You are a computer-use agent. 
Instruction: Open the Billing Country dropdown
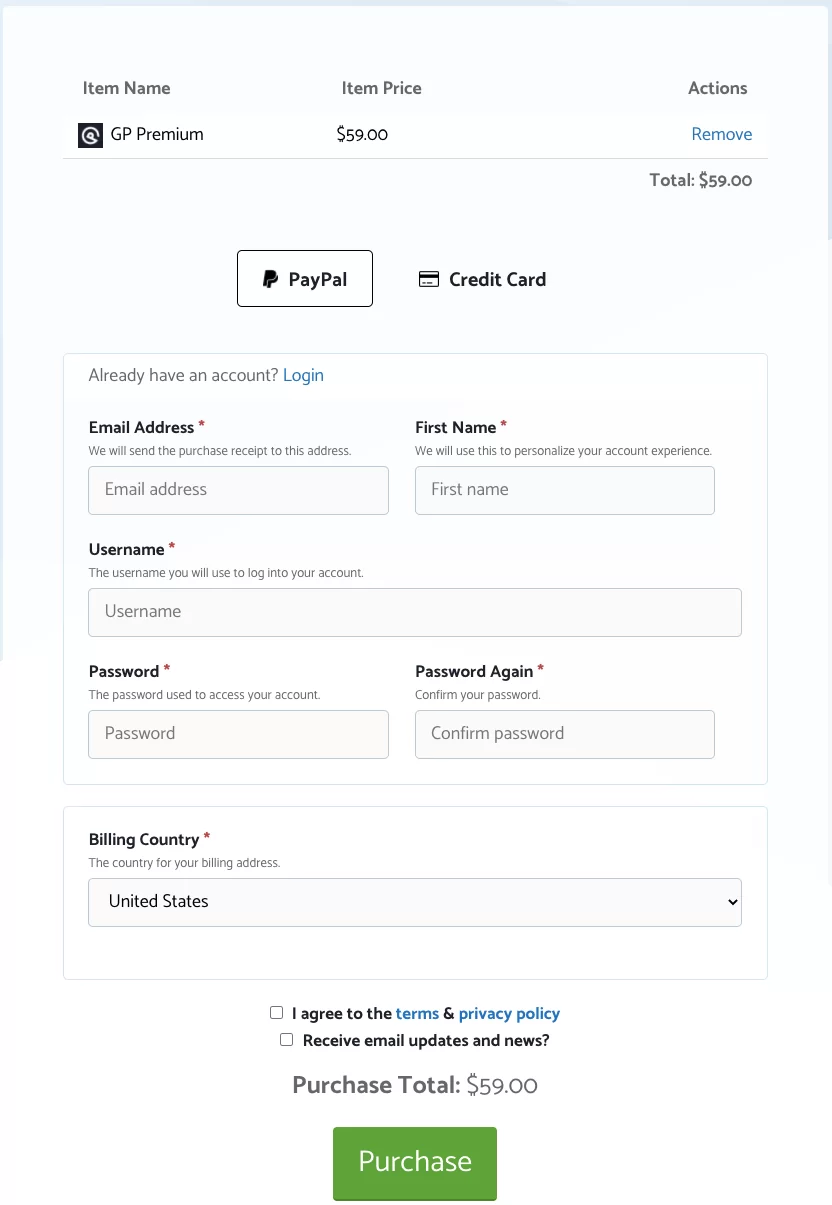coord(415,902)
